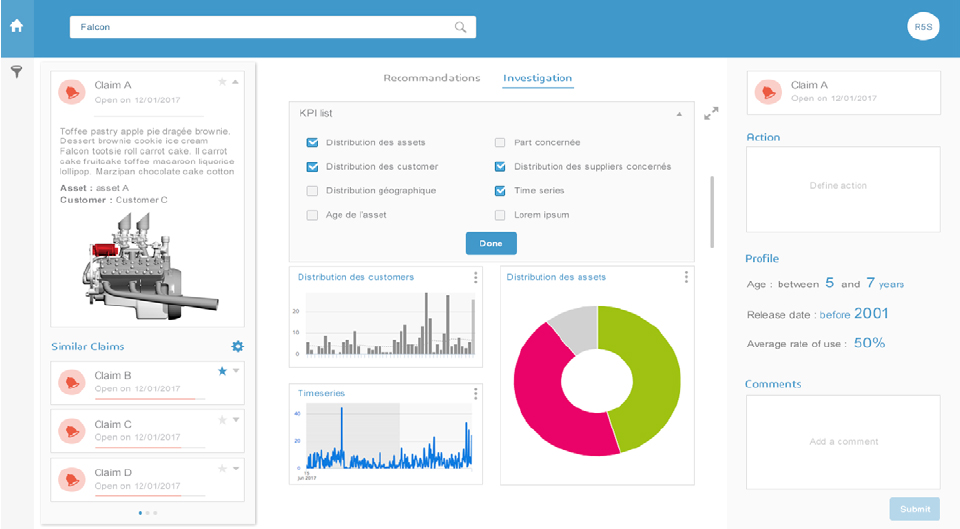Switch to the Recommandations tab
Image resolution: width=960 pixels, height=529 pixels.
[x=431, y=78]
